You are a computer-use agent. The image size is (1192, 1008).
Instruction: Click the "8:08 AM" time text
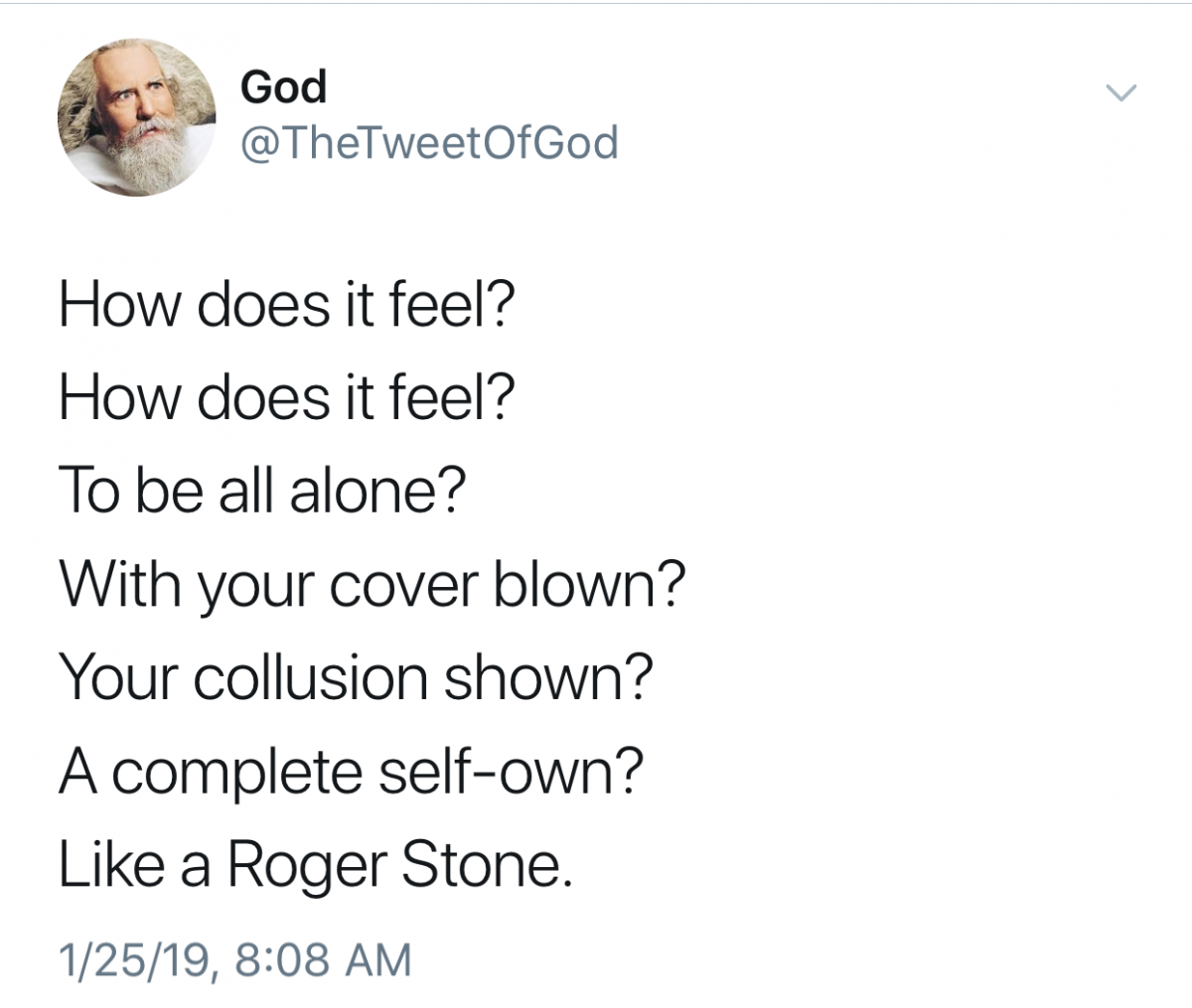pos(324,959)
